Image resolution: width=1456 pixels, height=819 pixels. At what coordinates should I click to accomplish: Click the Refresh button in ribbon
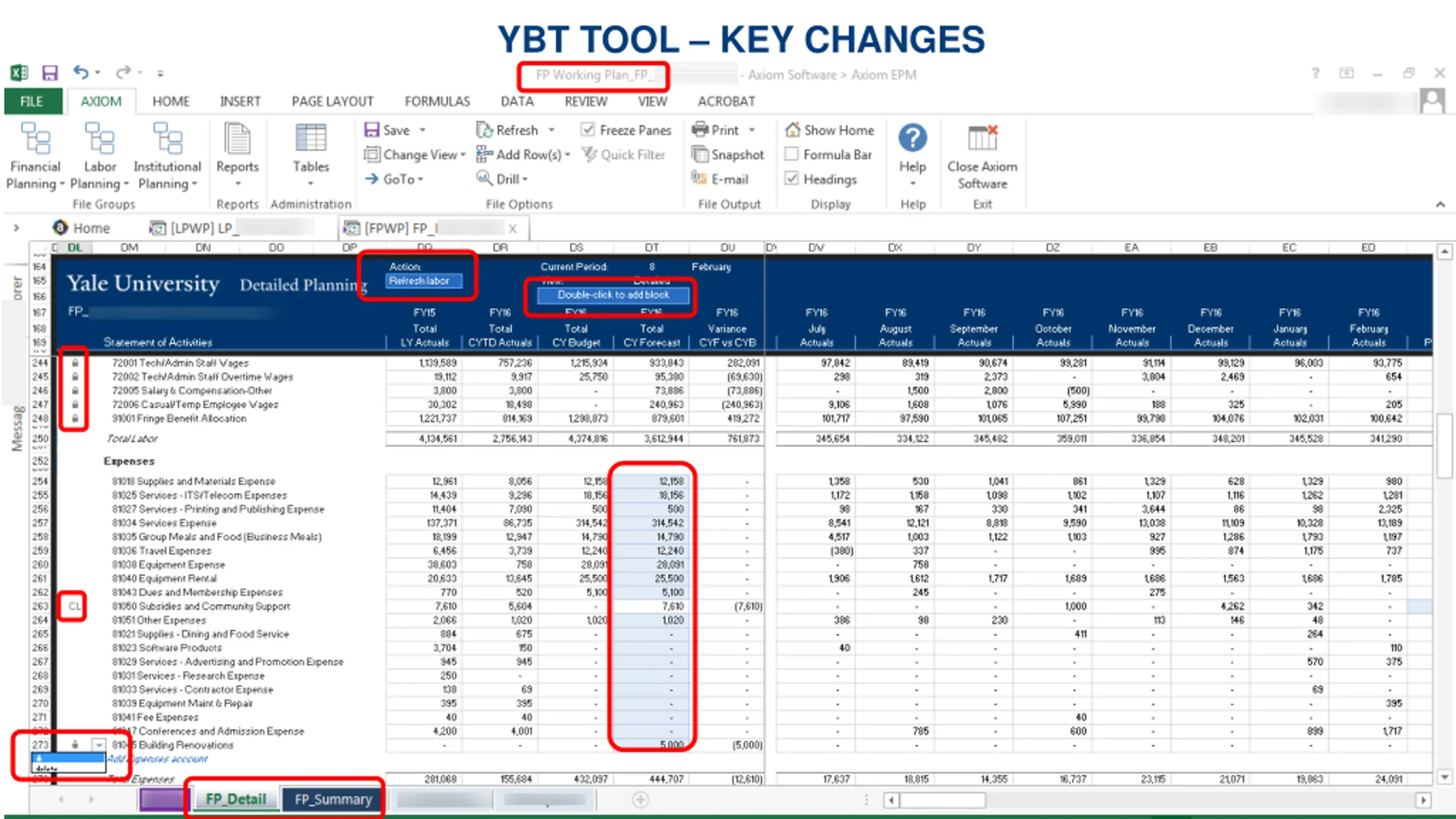(507, 130)
